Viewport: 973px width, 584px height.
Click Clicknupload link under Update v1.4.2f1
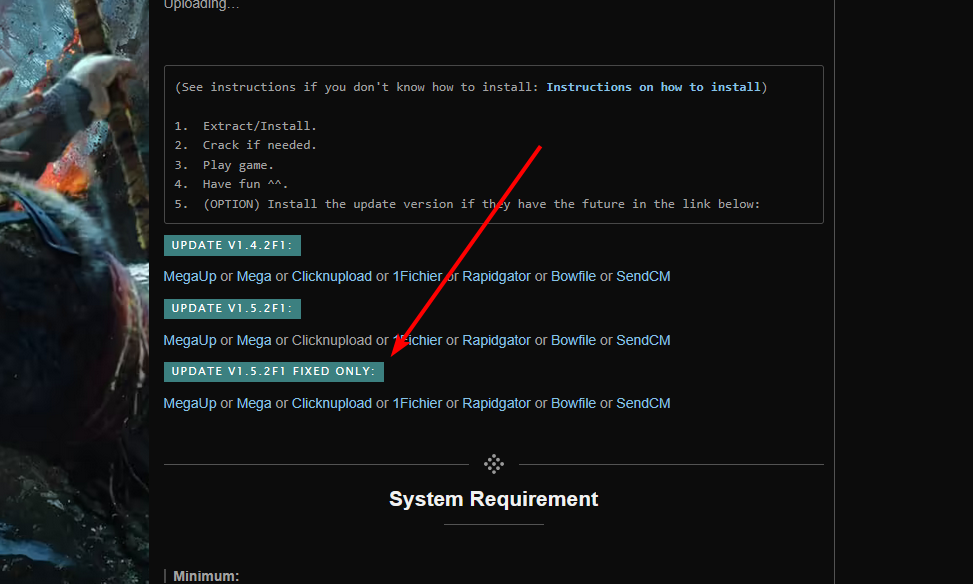pyautogui.click(x=332, y=276)
